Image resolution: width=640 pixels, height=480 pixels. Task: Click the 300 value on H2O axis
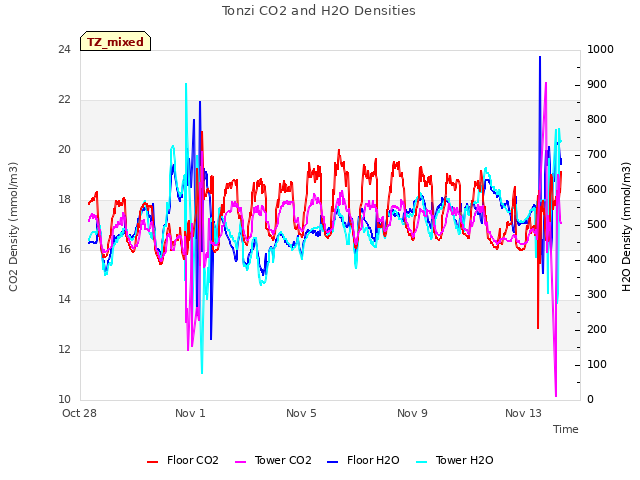tap(597, 295)
